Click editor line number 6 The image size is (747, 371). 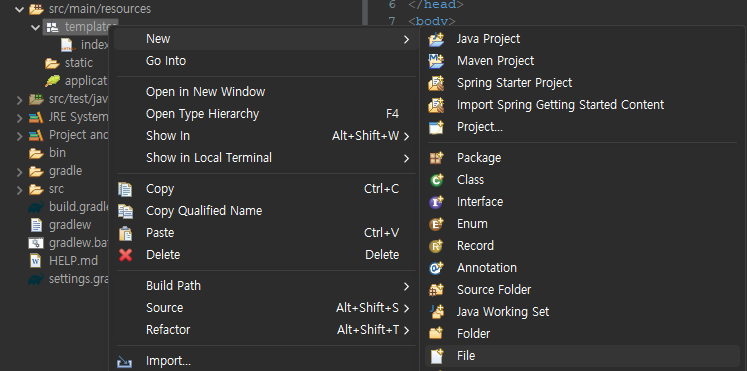pos(392,5)
